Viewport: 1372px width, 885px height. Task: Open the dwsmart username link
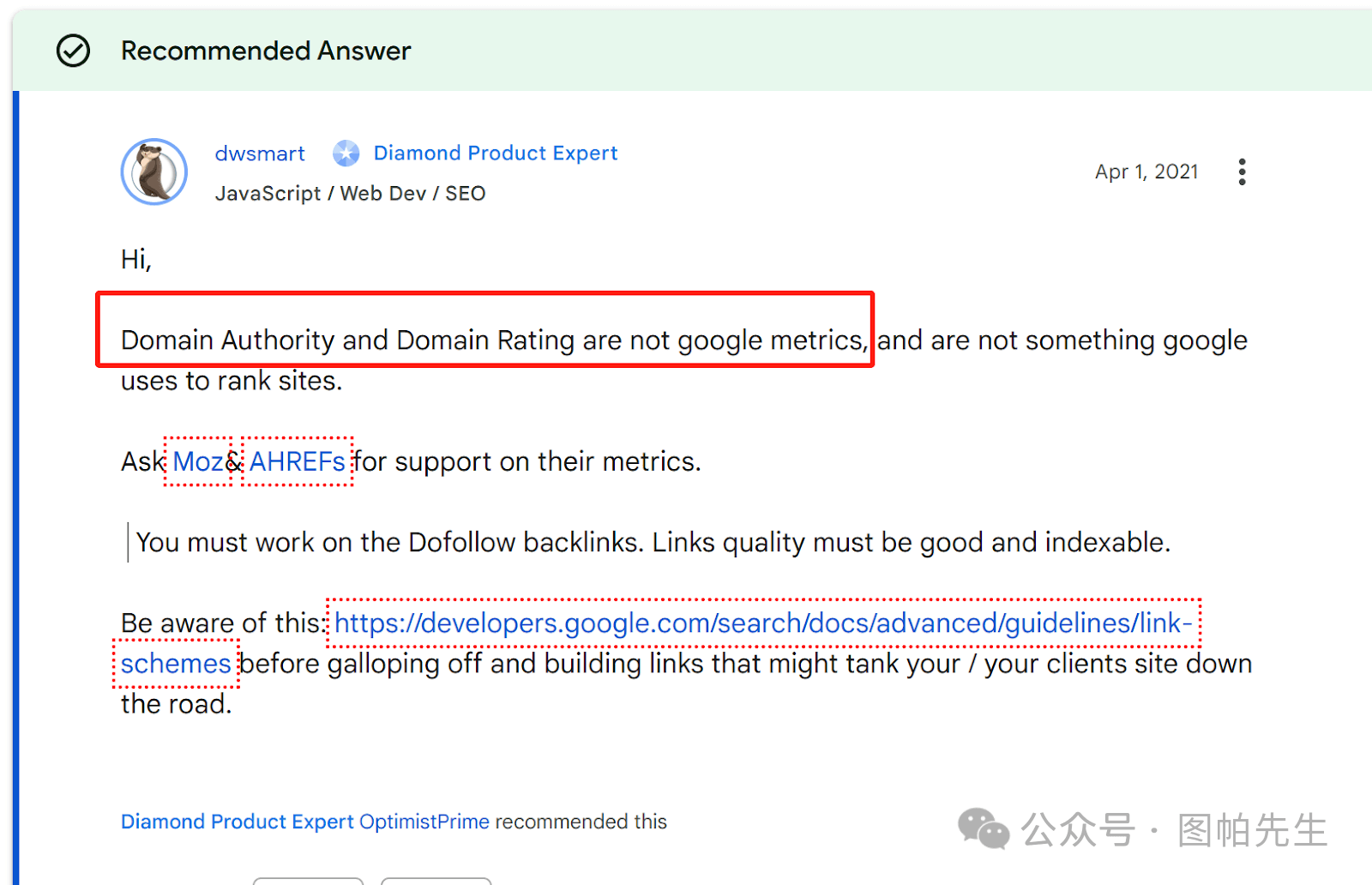(260, 154)
